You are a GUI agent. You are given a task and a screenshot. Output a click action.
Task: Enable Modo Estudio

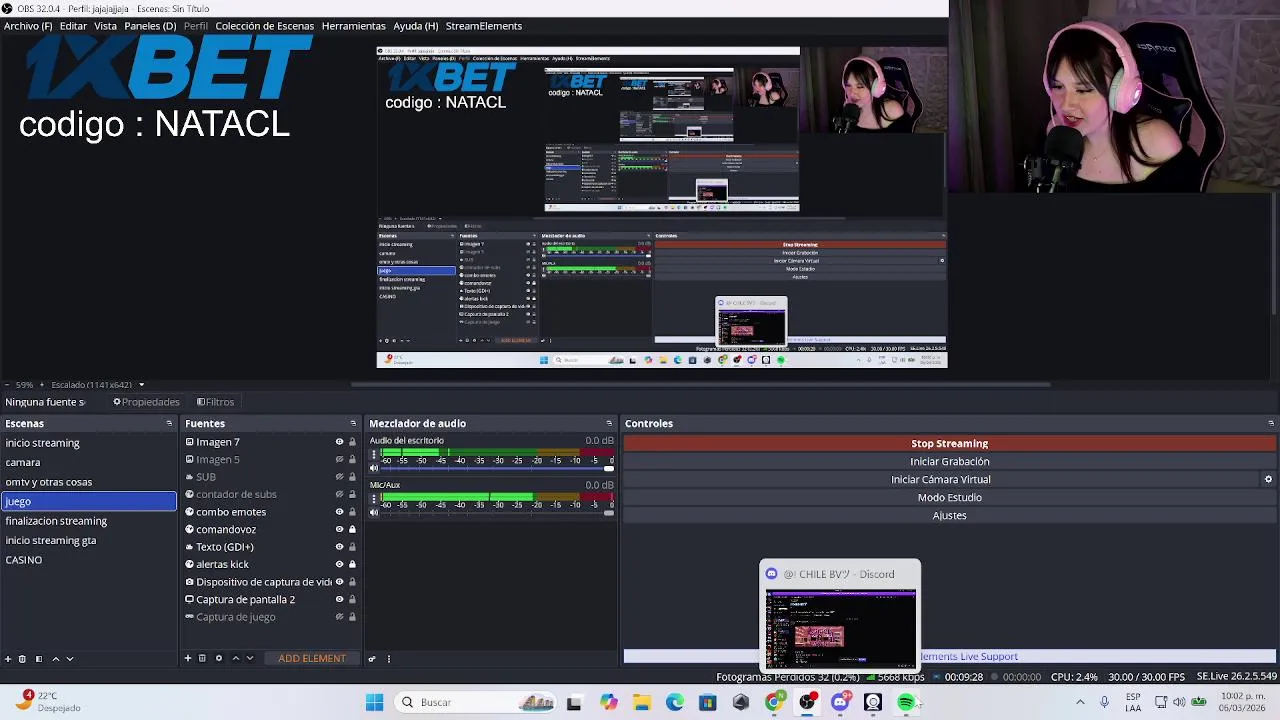point(949,497)
